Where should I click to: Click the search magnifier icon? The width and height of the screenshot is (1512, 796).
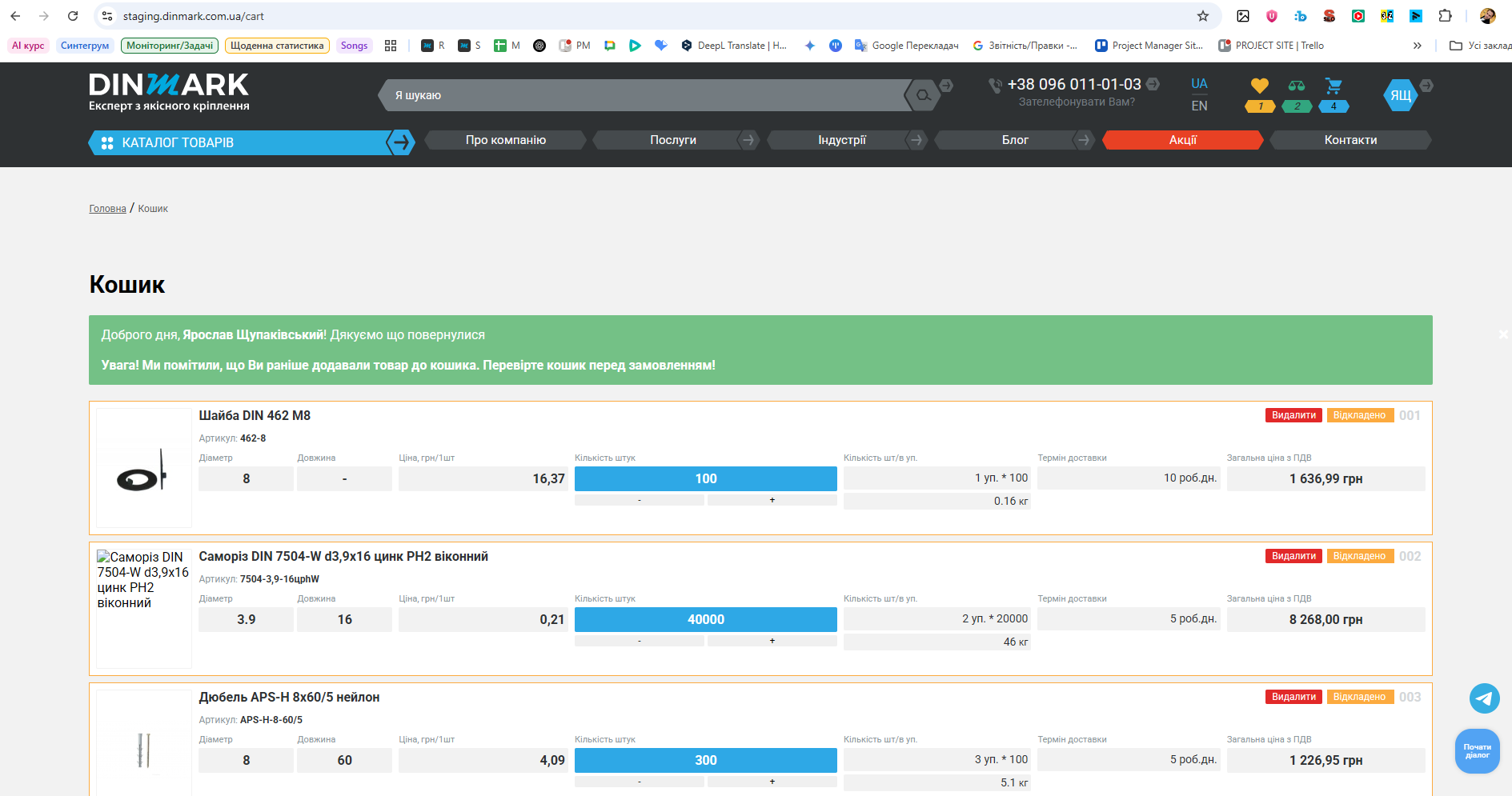click(923, 95)
